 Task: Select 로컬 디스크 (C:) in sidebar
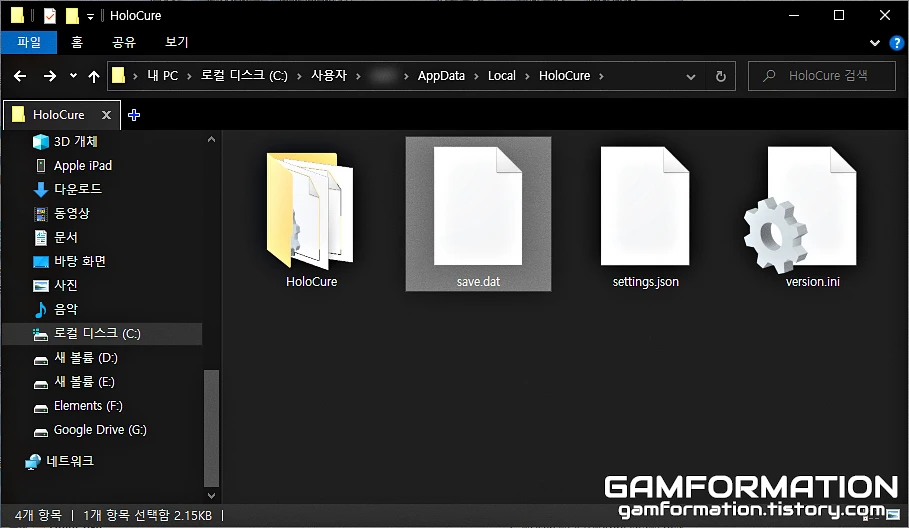pos(102,334)
